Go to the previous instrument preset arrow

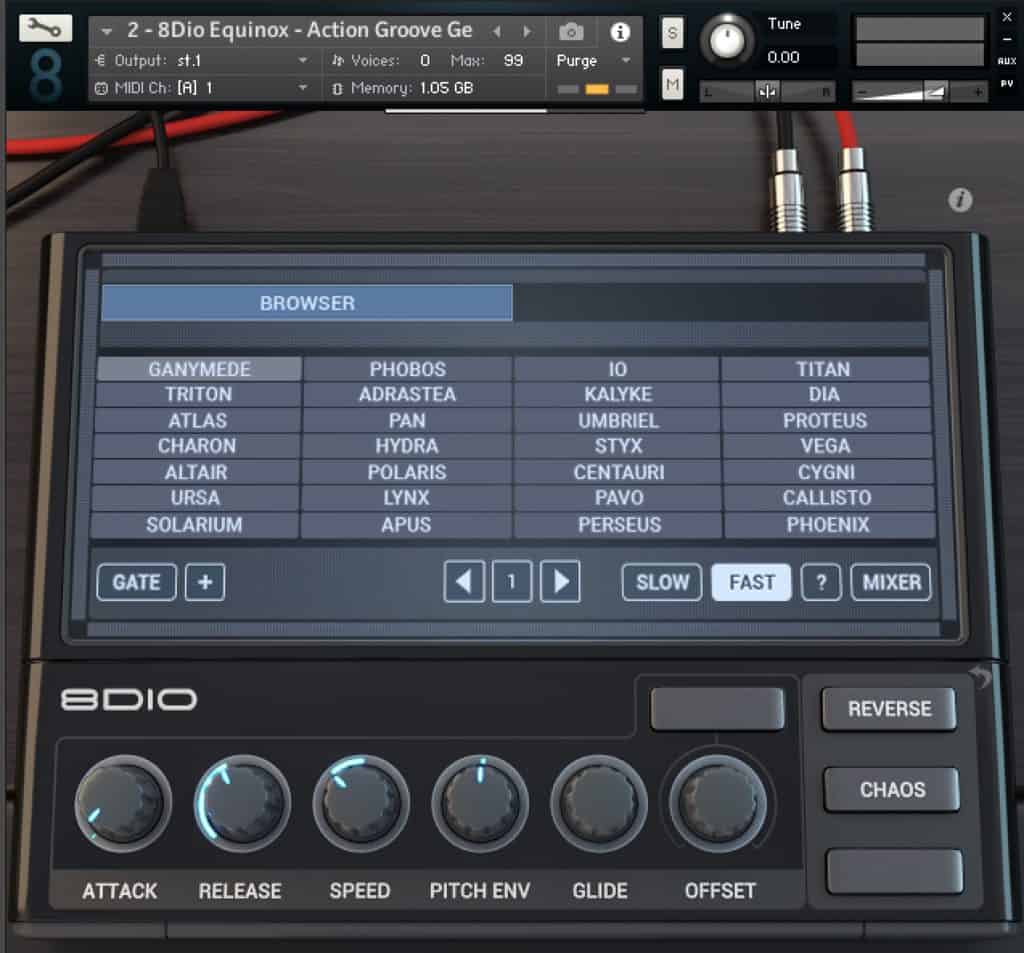[x=498, y=31]
